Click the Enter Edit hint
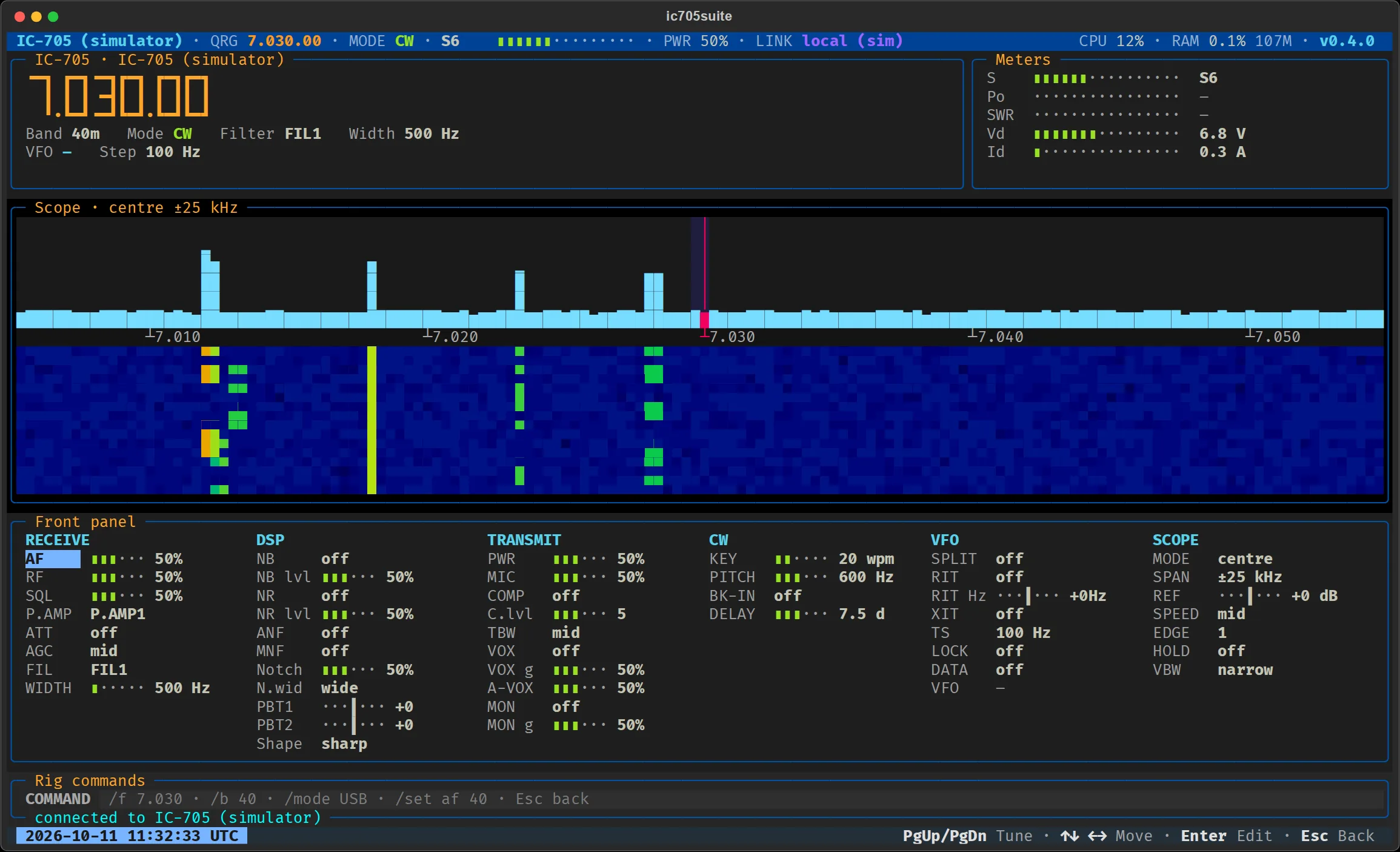This screenshot has width=1400, height=852. tap(1226, 836)
